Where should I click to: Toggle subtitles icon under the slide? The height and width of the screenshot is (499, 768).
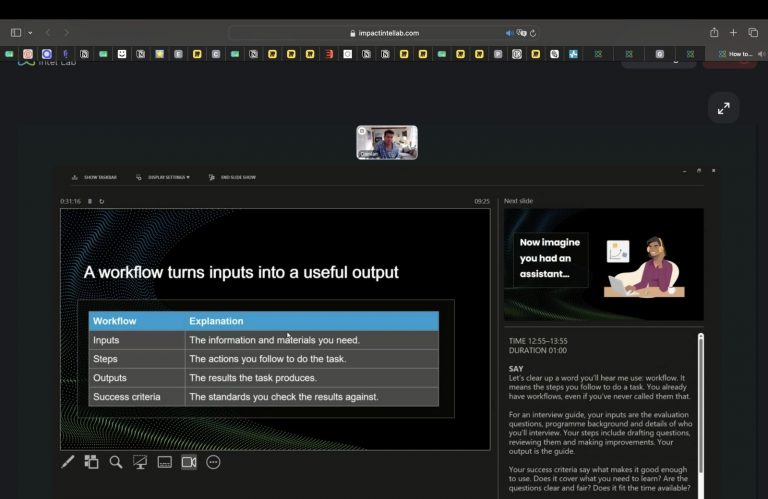(165, 462)
